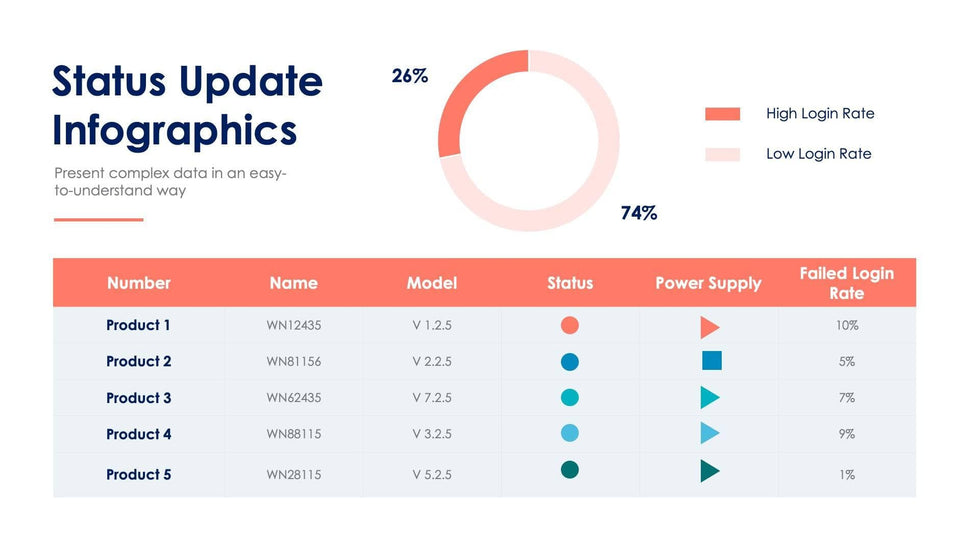Select the Product 4 light-blue power triangle
Screen dimensions: 980x551
click(709, 434)
